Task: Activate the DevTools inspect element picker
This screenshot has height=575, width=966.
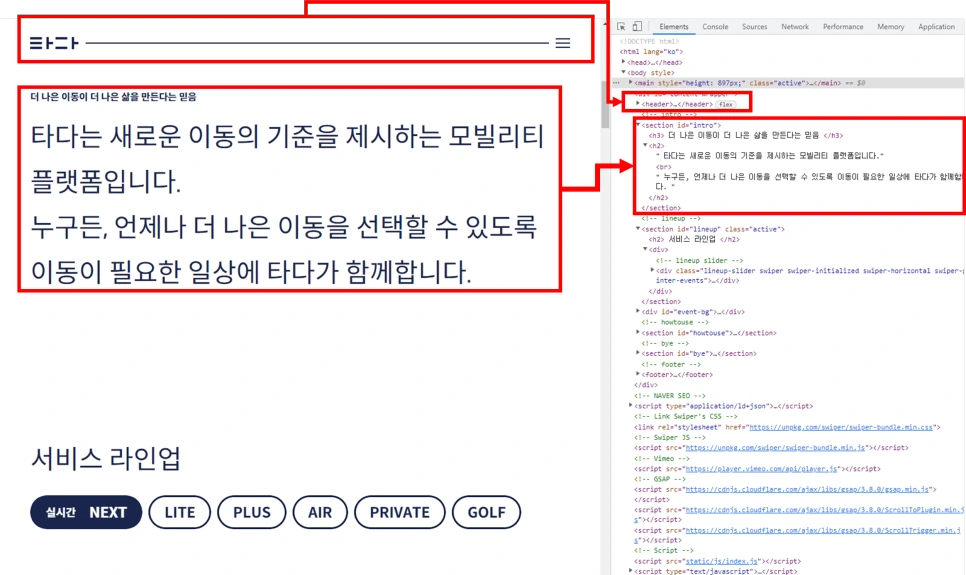Action: 621,27
